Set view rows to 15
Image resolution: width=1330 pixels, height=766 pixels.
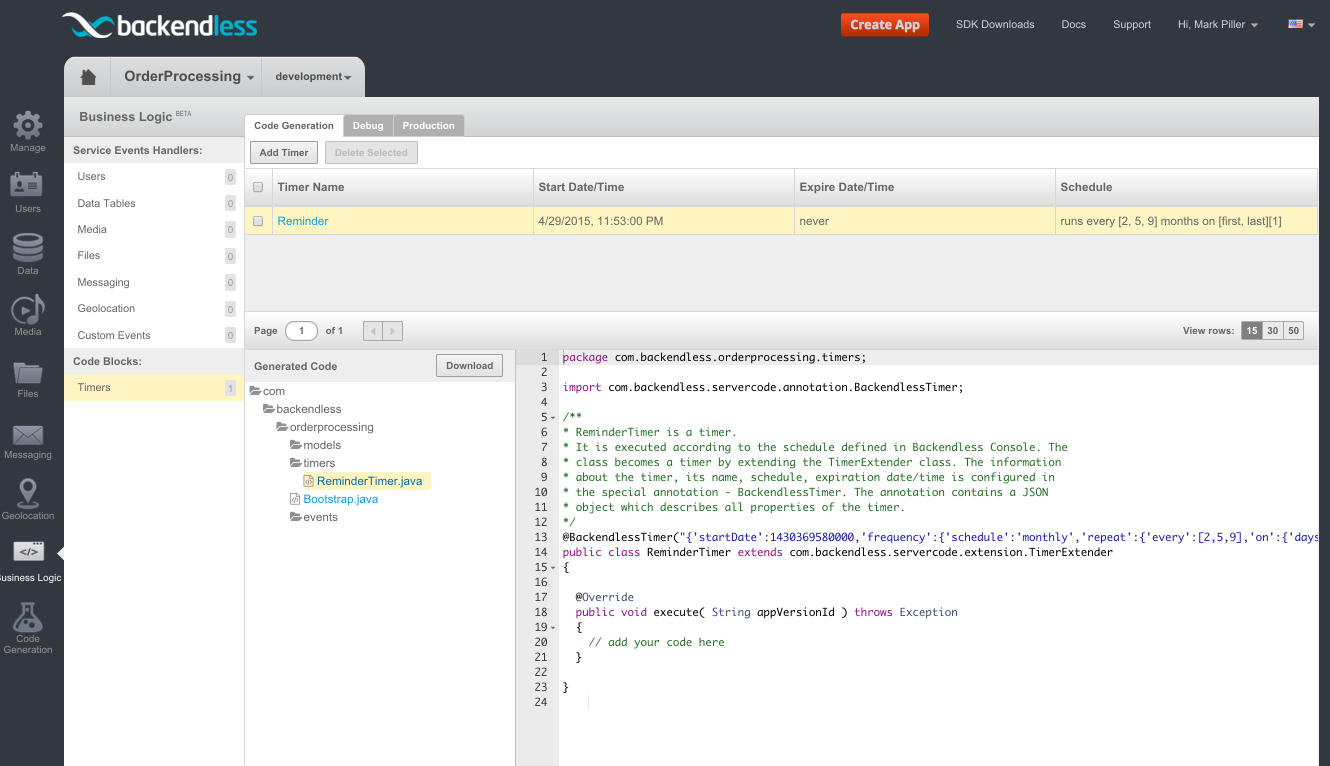(x=1251, y=331)
